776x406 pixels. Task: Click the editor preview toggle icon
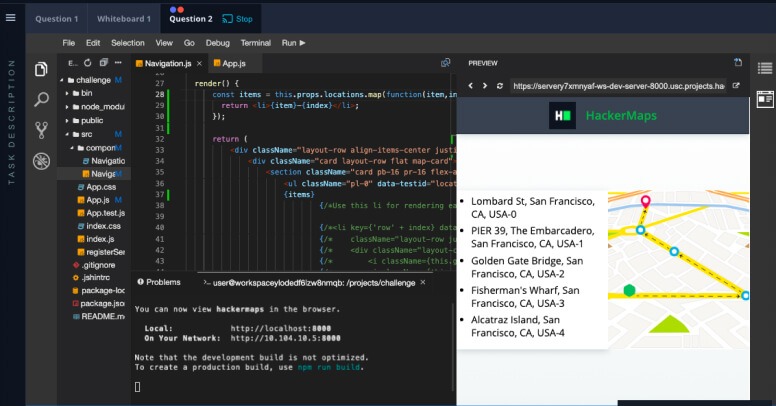(x=445, y=62)
